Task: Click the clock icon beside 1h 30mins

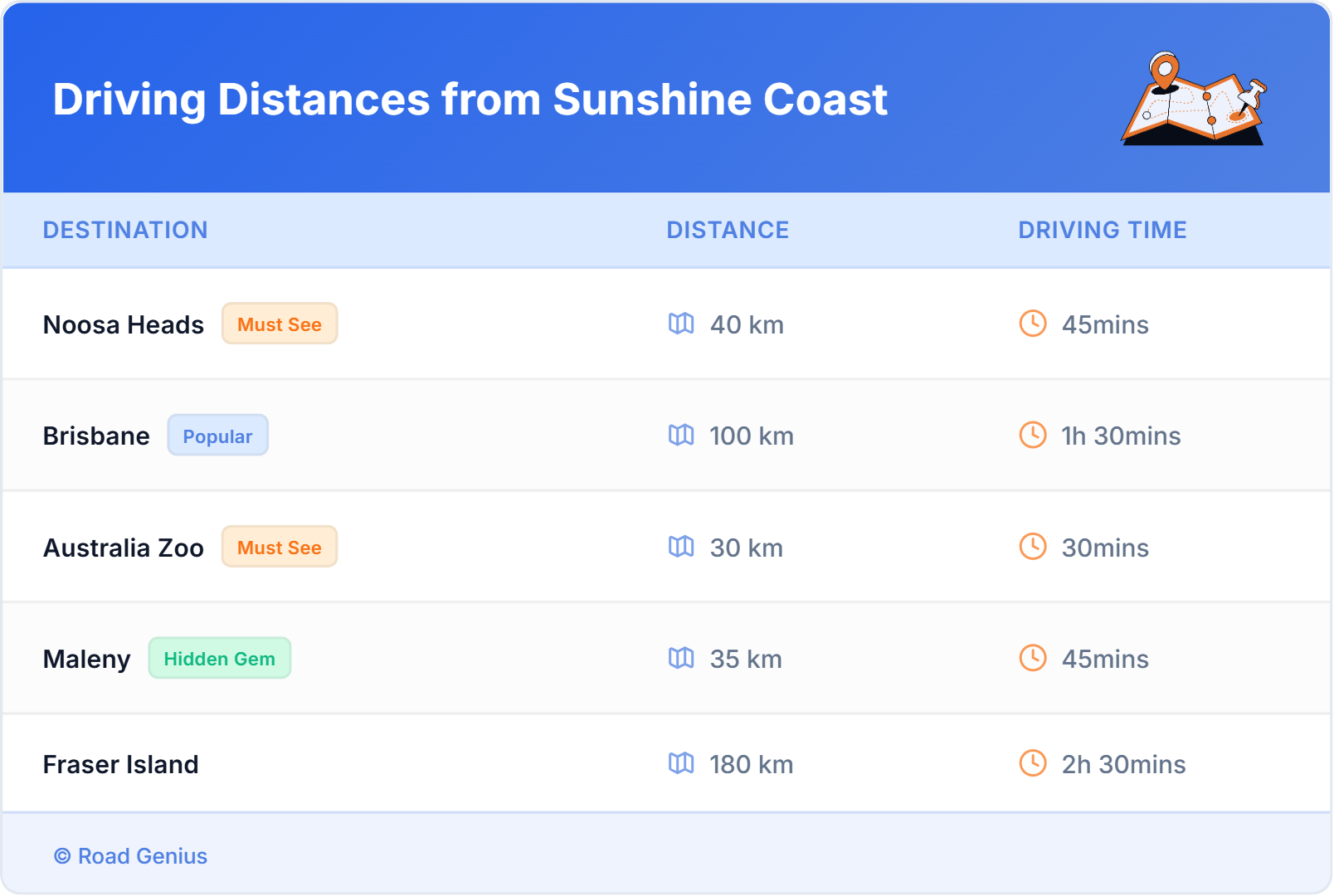Action: pos(1033,435)
